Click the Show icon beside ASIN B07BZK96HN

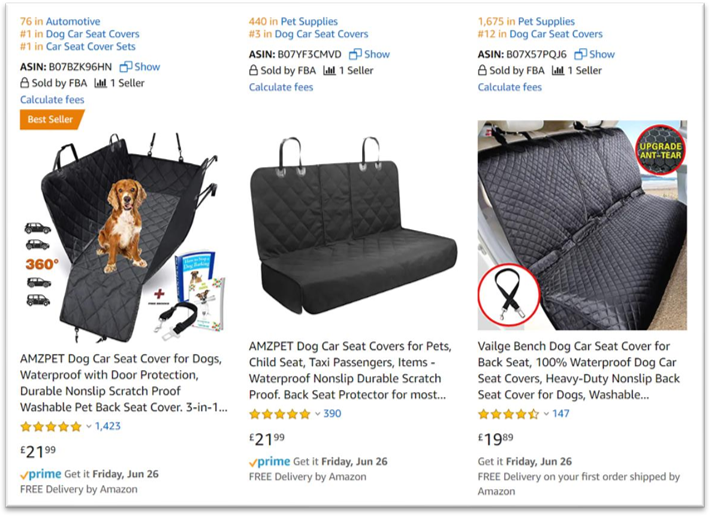click(x=125, y=67)
